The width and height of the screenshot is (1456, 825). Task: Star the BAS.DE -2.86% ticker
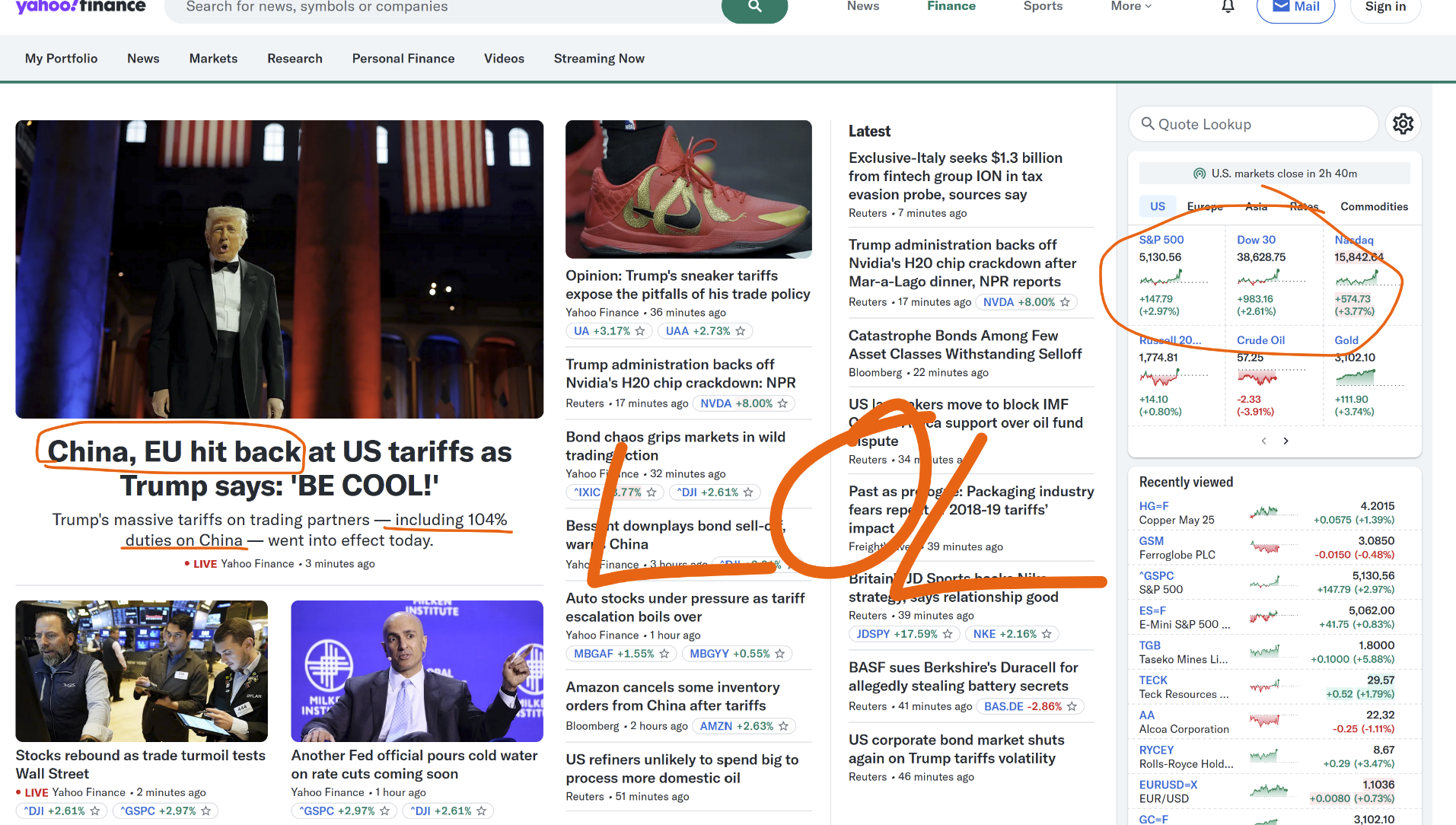coord(1072,706)
